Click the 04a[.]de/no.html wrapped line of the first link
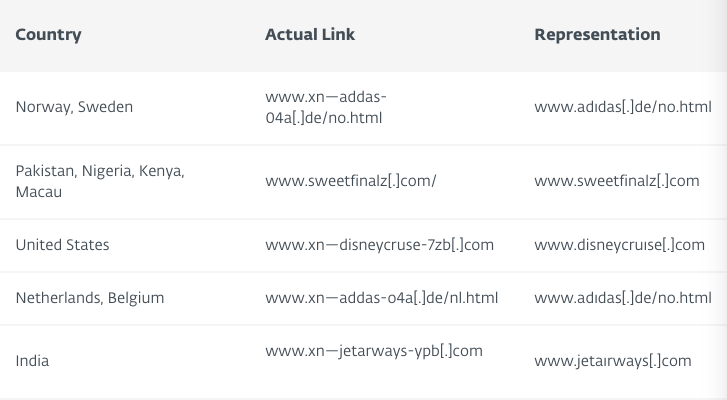Screen dimensions: 727x400 point(324,117)
